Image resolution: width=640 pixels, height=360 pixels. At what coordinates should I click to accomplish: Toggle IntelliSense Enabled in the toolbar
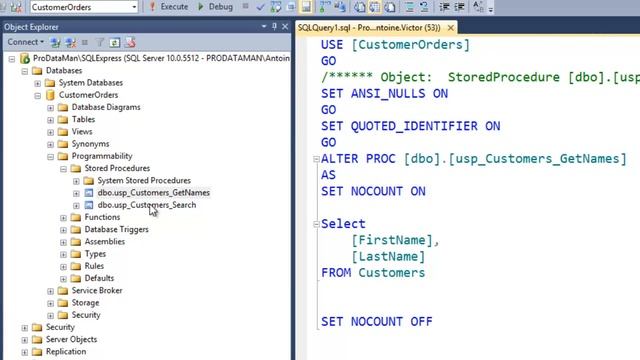point(306,7)
